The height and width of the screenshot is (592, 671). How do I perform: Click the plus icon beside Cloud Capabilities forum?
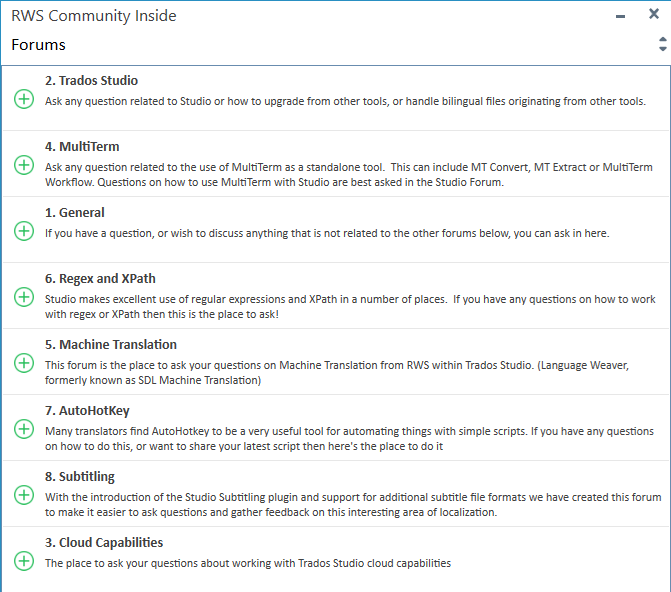tap(24, 560)
